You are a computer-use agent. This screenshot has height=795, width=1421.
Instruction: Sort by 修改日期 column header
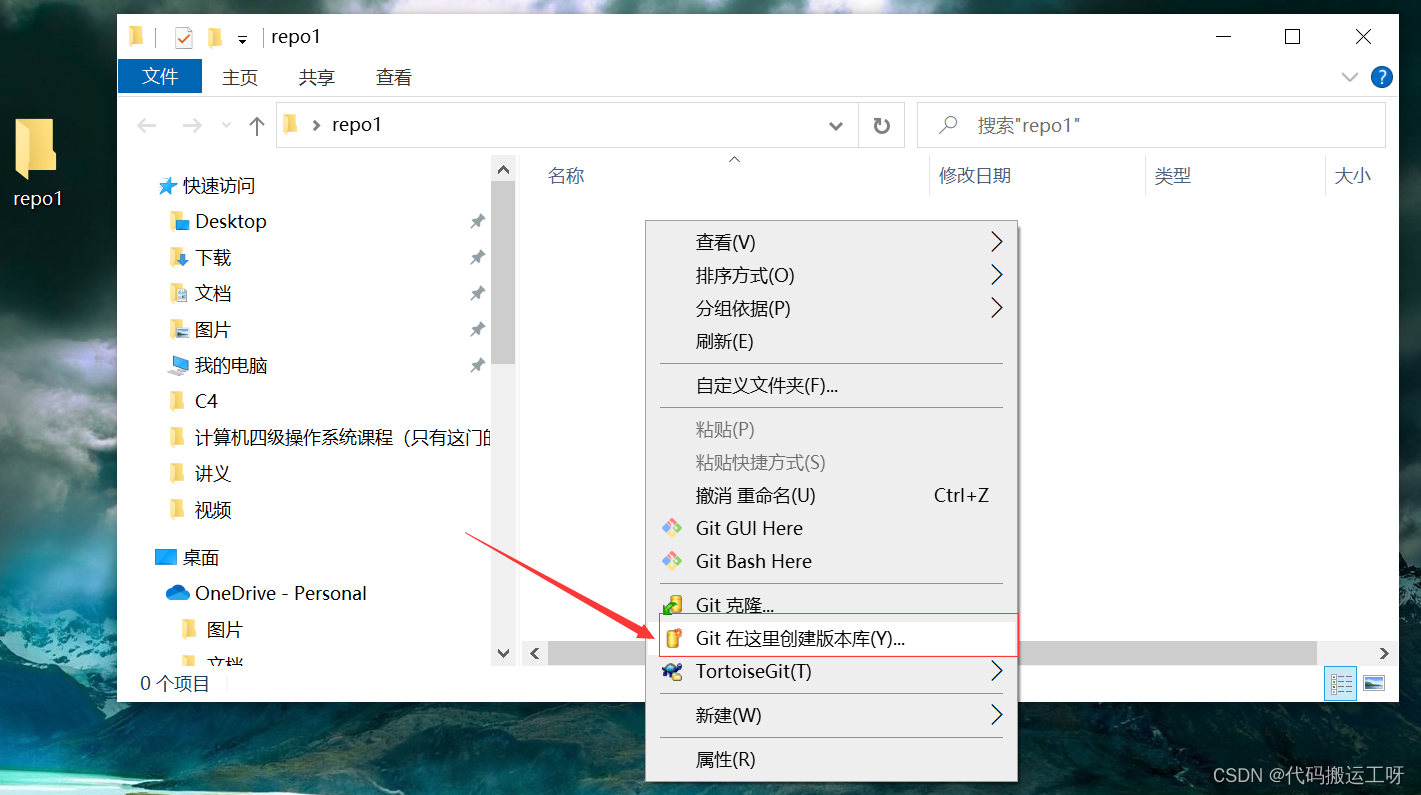pyautogui.click(x=975, y=176)
